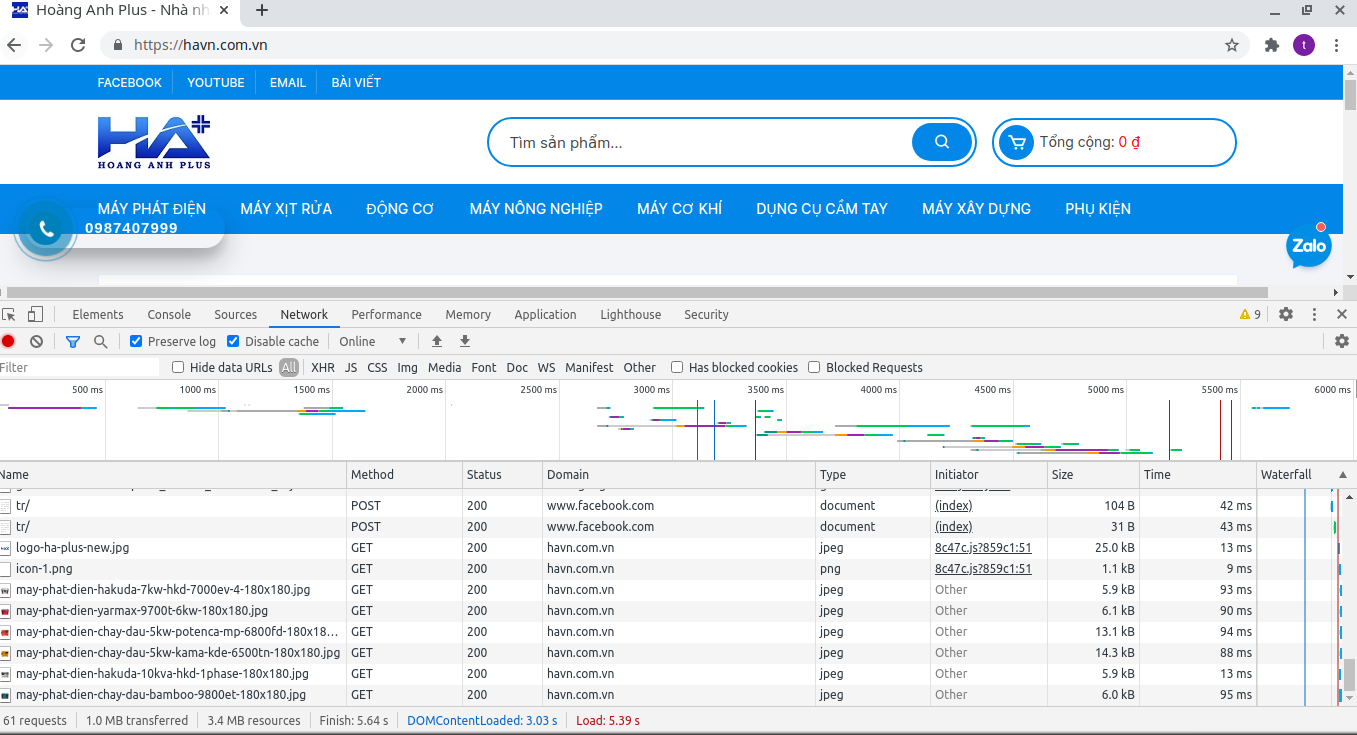1357x735 pixels.
Task: Check Has blocked cookies box
Action: [677, 367]
